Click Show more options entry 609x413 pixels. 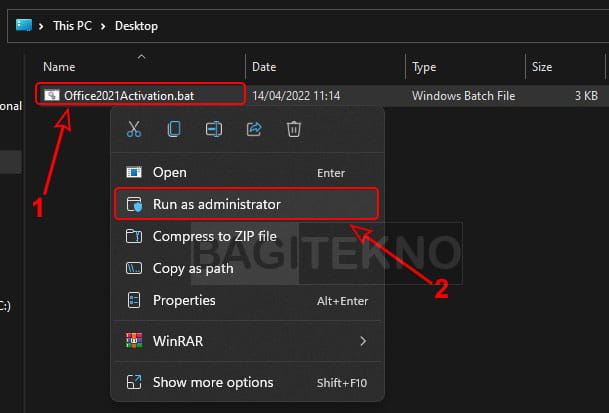pos(212,382)
